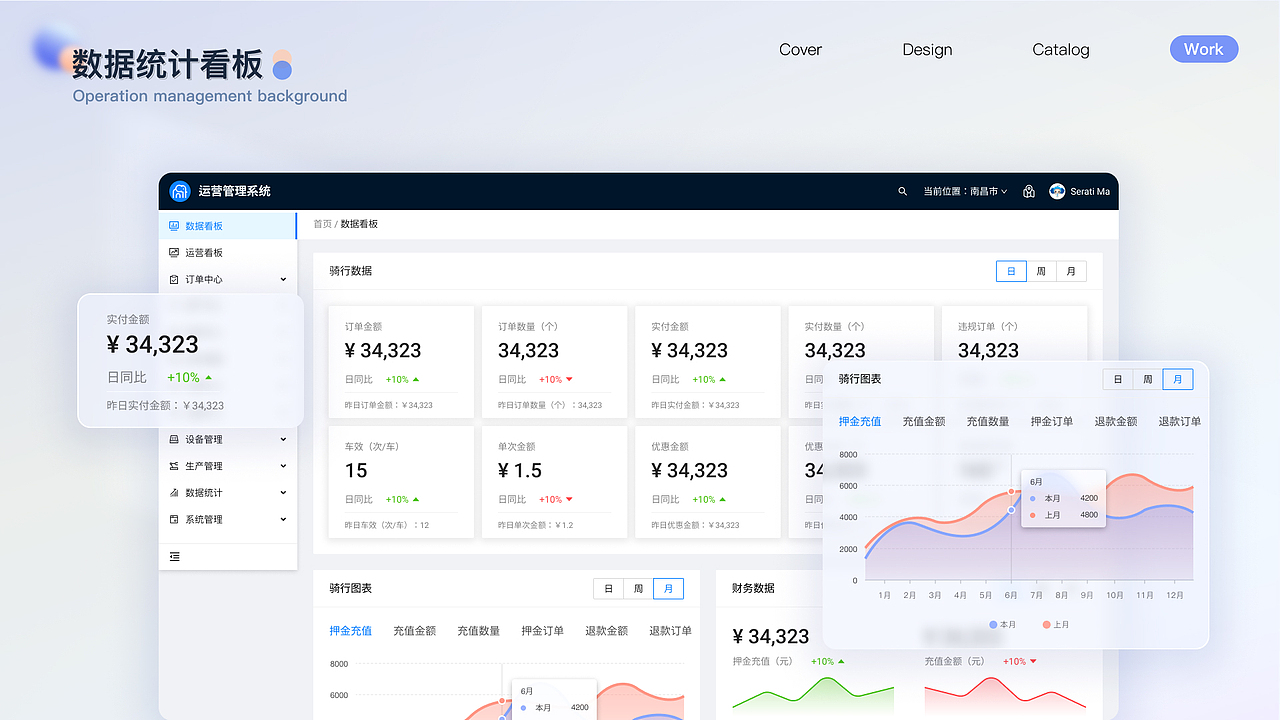This screenshot has height=720, width=1280.
Task: Select 日 in the dashboard 骑行图表 panel
Action: pos(608,589)
